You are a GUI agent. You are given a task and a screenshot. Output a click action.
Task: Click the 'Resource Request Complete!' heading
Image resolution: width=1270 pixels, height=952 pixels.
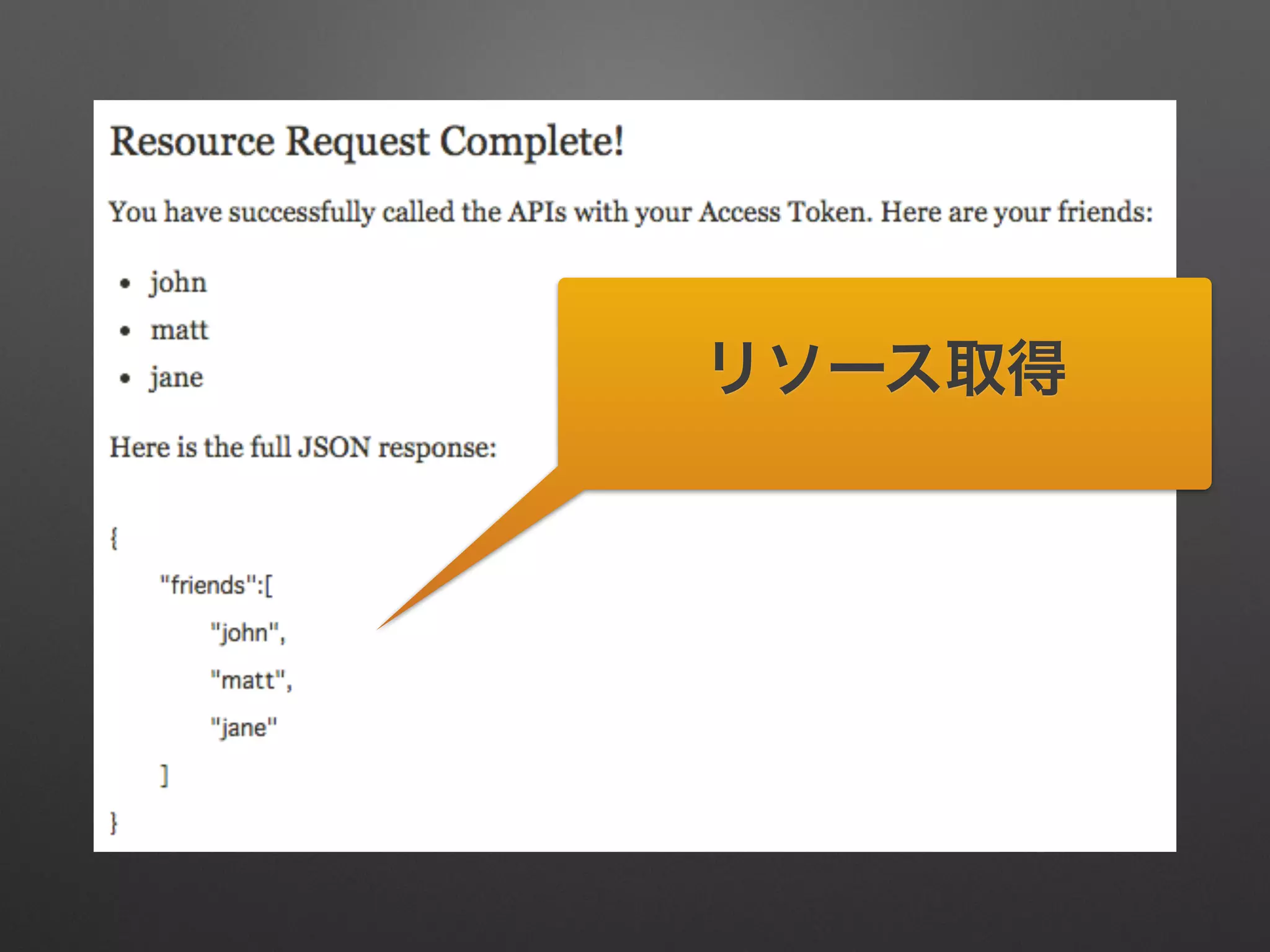tap(366, 141)
